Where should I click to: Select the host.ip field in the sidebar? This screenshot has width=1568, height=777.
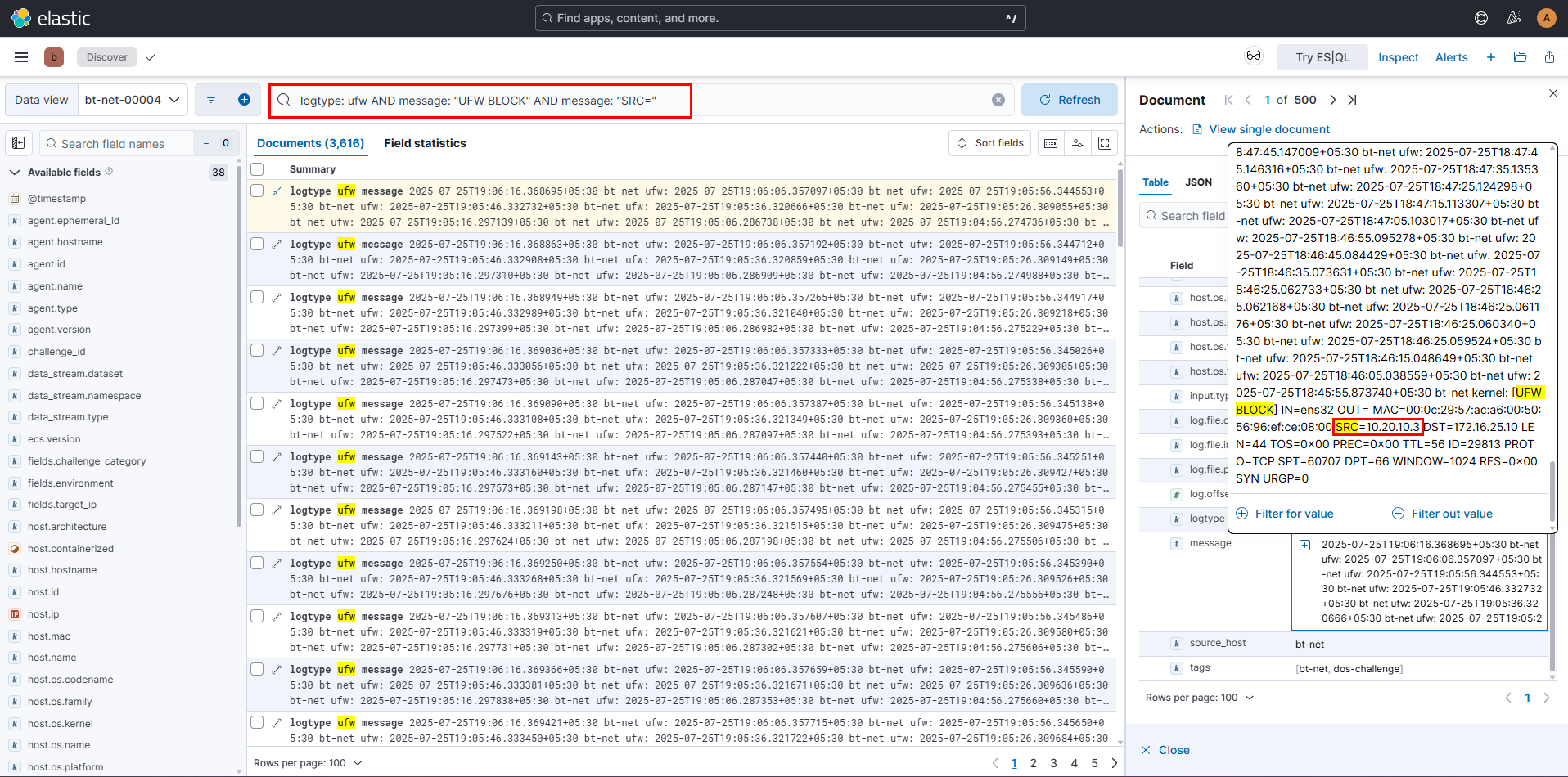43,614
